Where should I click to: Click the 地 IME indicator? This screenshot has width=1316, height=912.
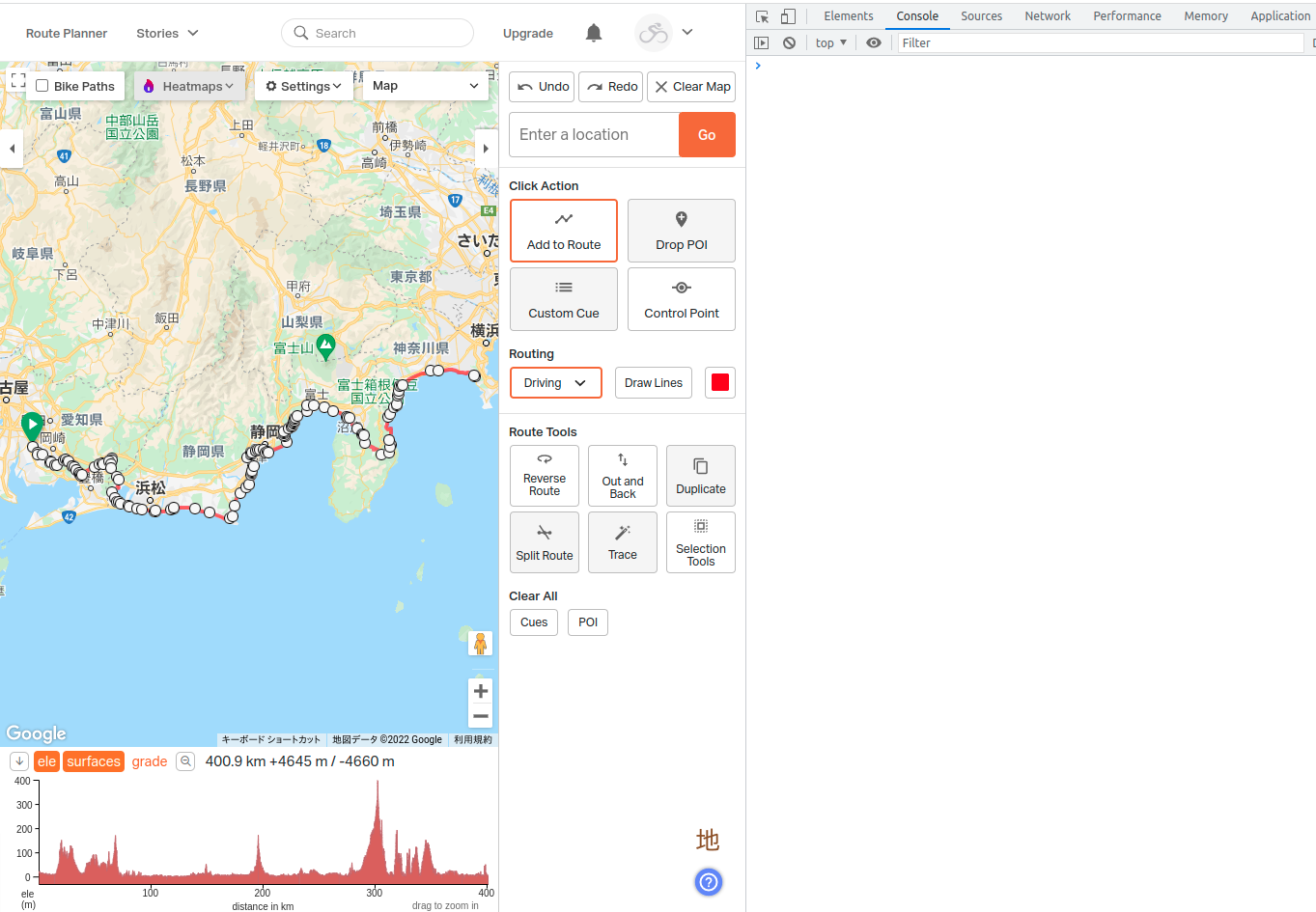point(708,840)
